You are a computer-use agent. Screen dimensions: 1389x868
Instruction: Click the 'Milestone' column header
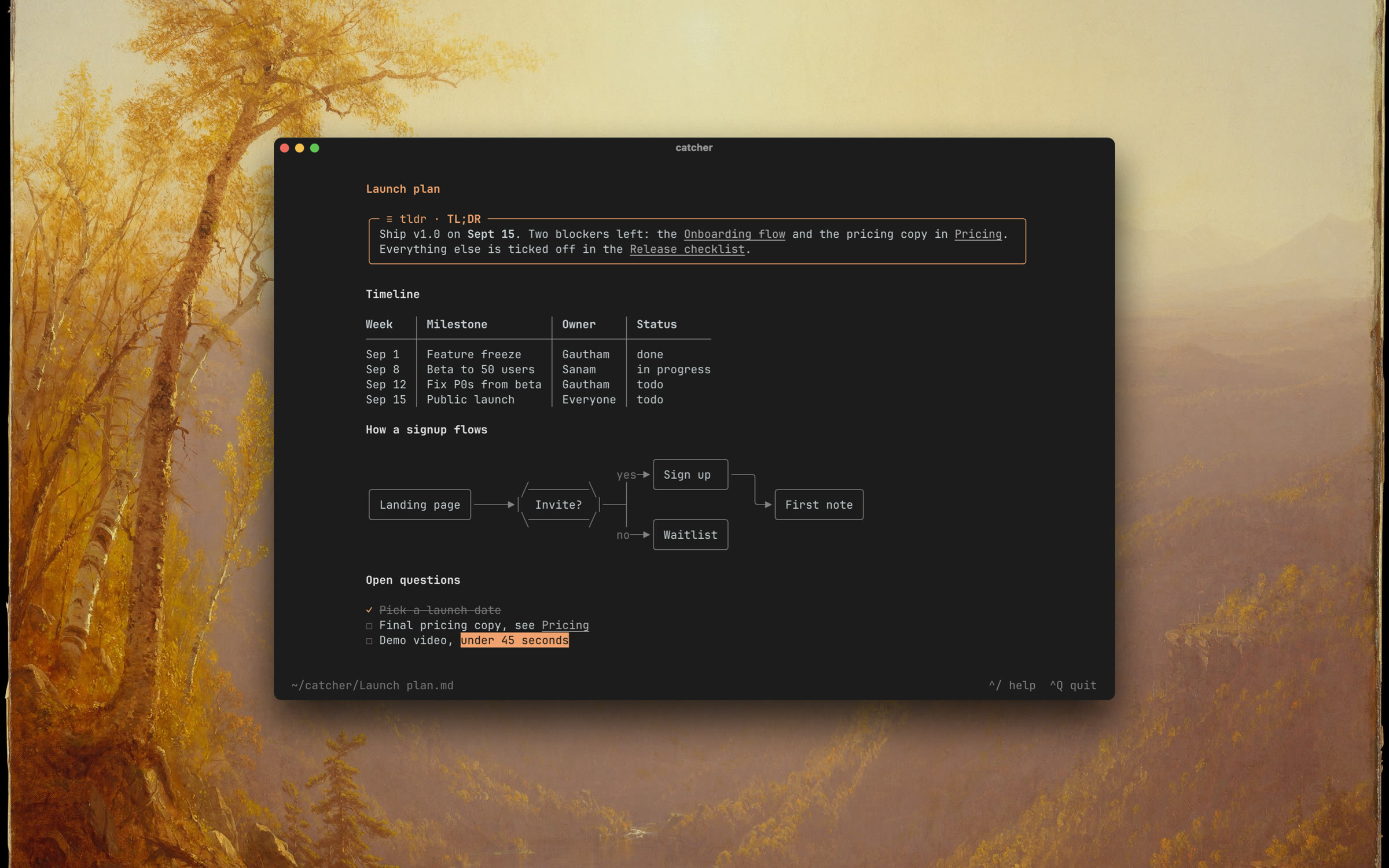[457, 325]
